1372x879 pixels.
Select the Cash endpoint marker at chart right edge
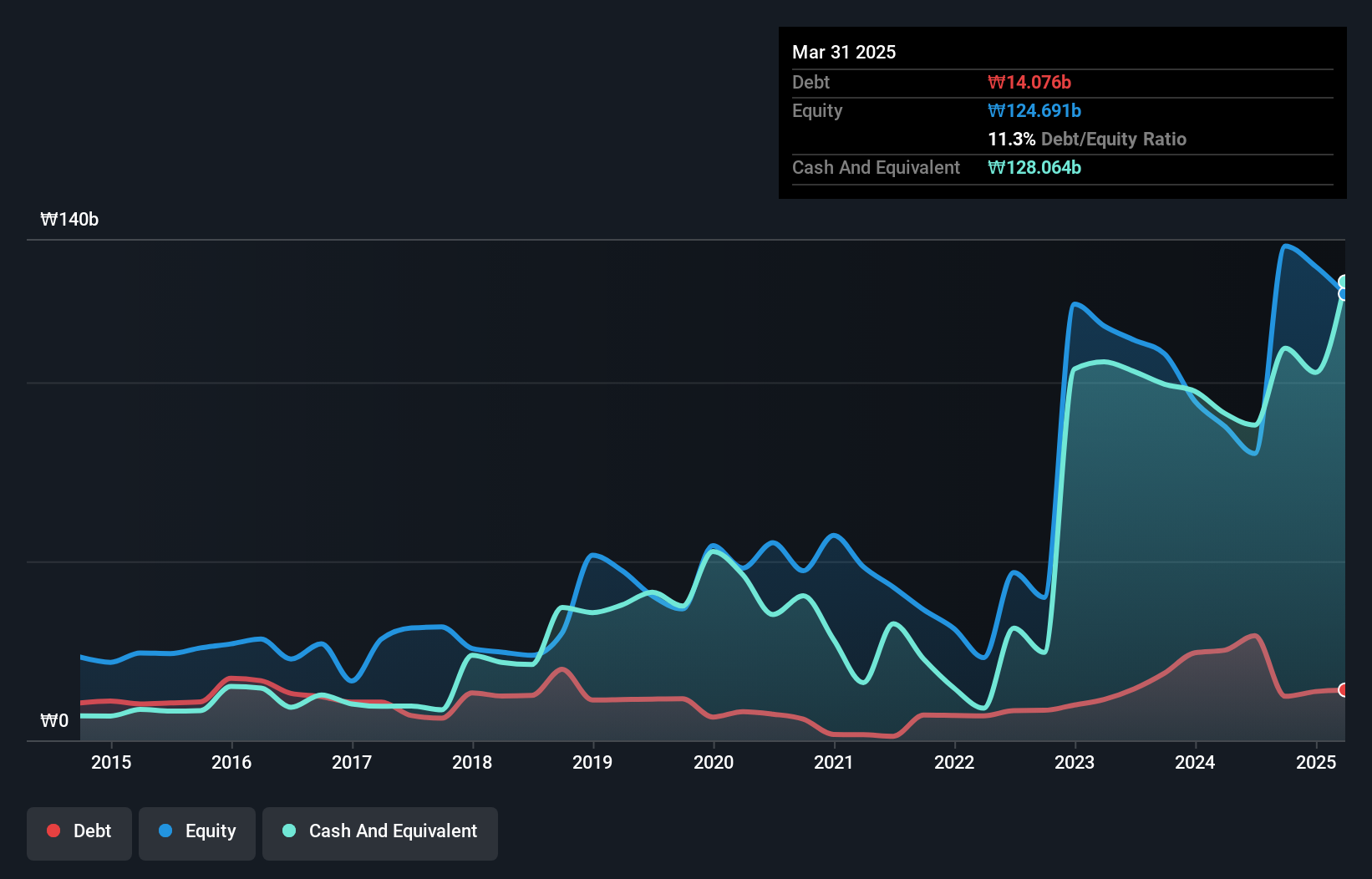pos(1344,282)
